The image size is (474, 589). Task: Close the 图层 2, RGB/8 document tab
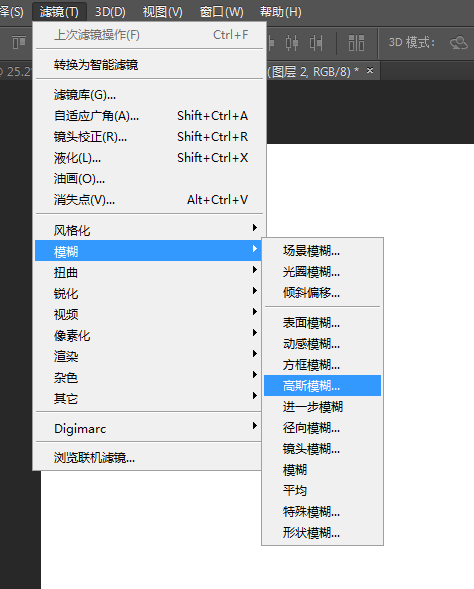tap(370, 70)
